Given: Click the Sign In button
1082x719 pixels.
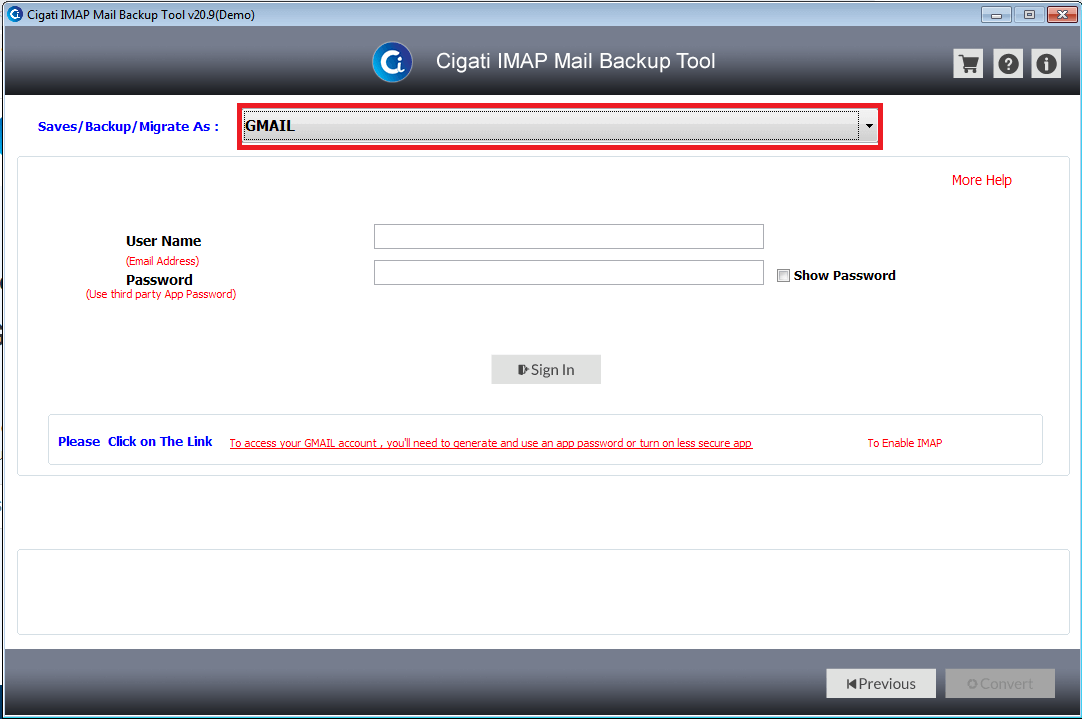Looking at the screenshot, I should point(546,370).
